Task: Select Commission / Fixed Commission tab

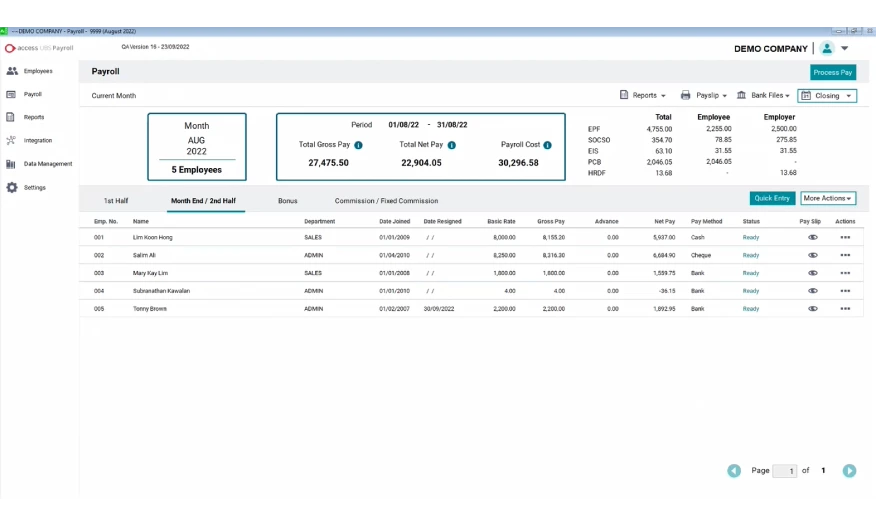Action: tap(386, 201)
